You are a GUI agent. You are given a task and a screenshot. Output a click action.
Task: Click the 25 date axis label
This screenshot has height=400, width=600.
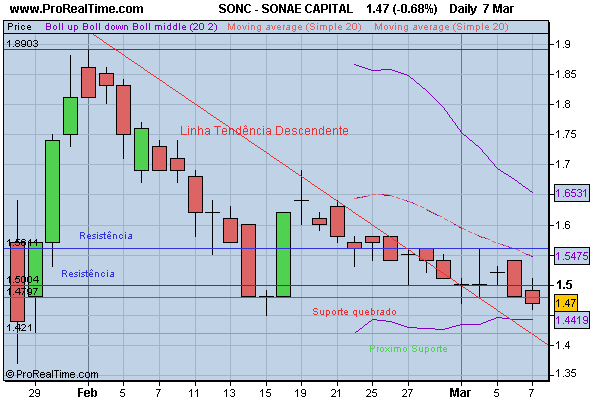(x=372, y=393)
